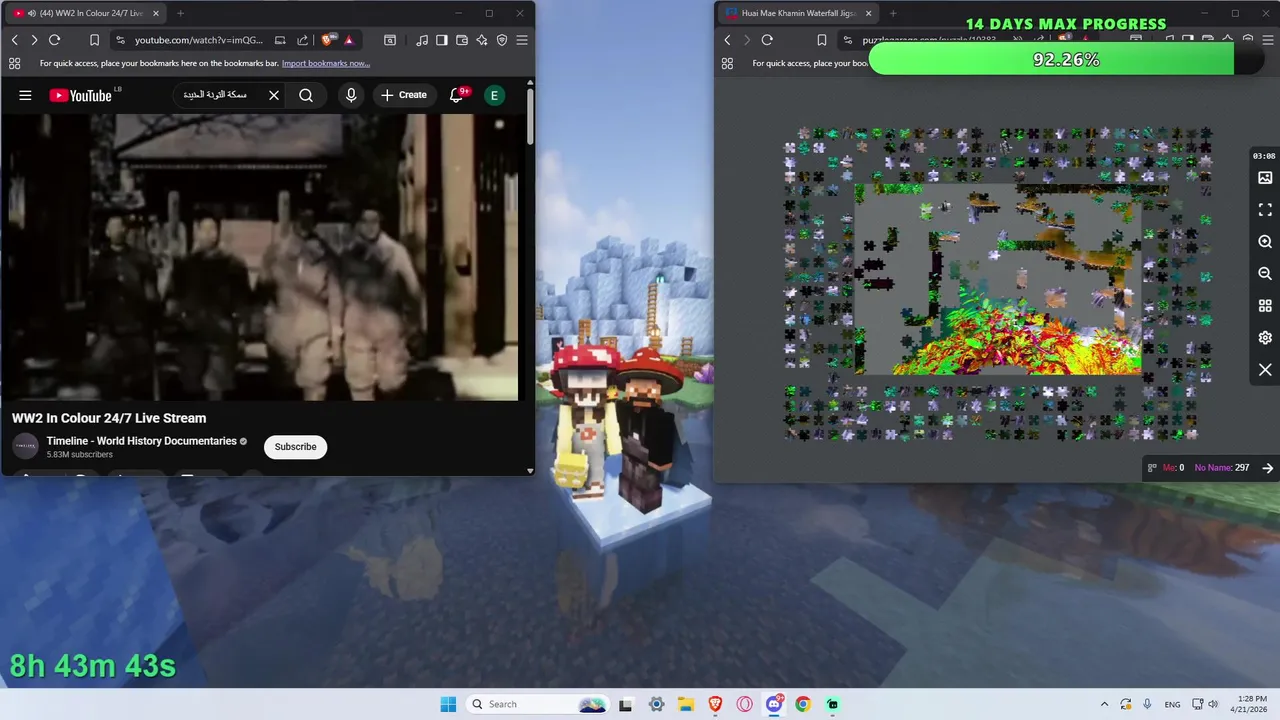The height and width of the screenshot is (720, 1280).
Task: Open File Explorer from the taskbar
Action: pyautogui.click(x=685, y=704)
